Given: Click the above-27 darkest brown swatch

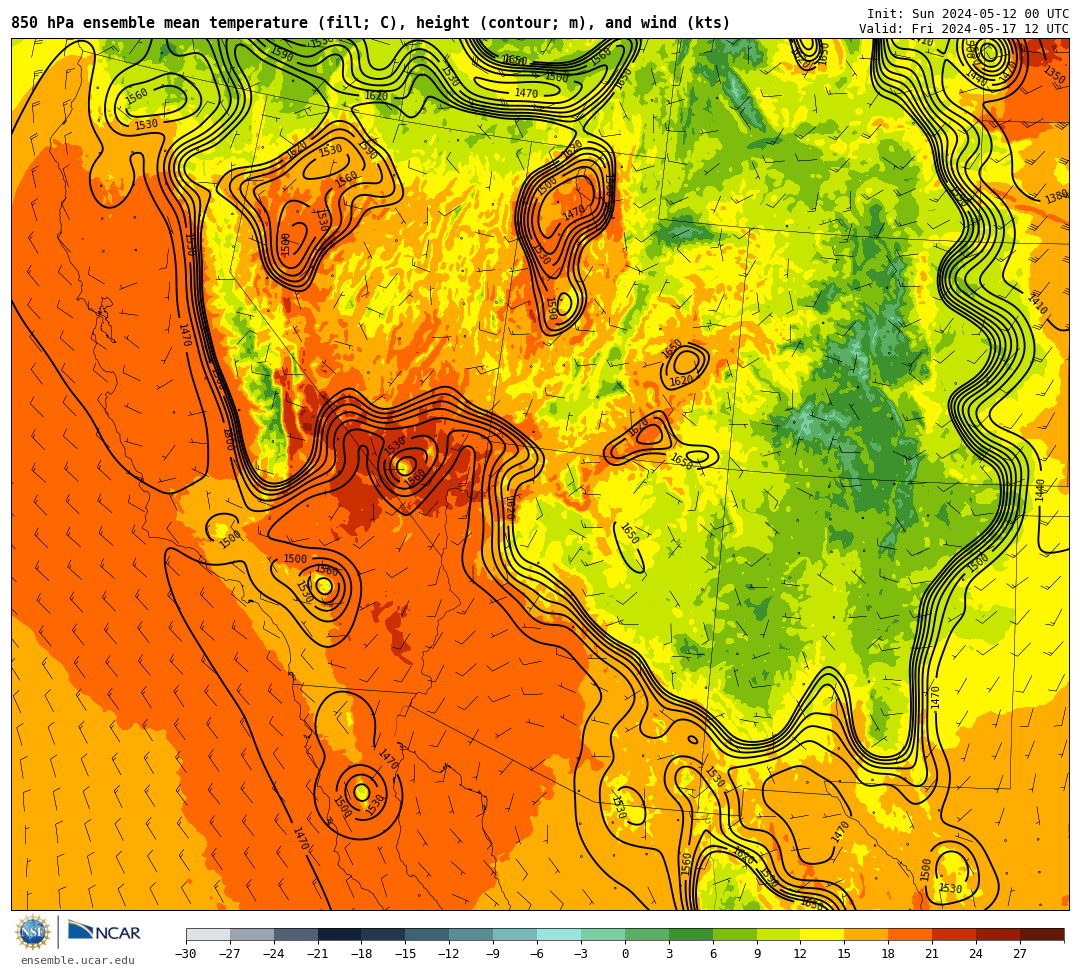Looking at the screenshot, I should [1042, 934].
